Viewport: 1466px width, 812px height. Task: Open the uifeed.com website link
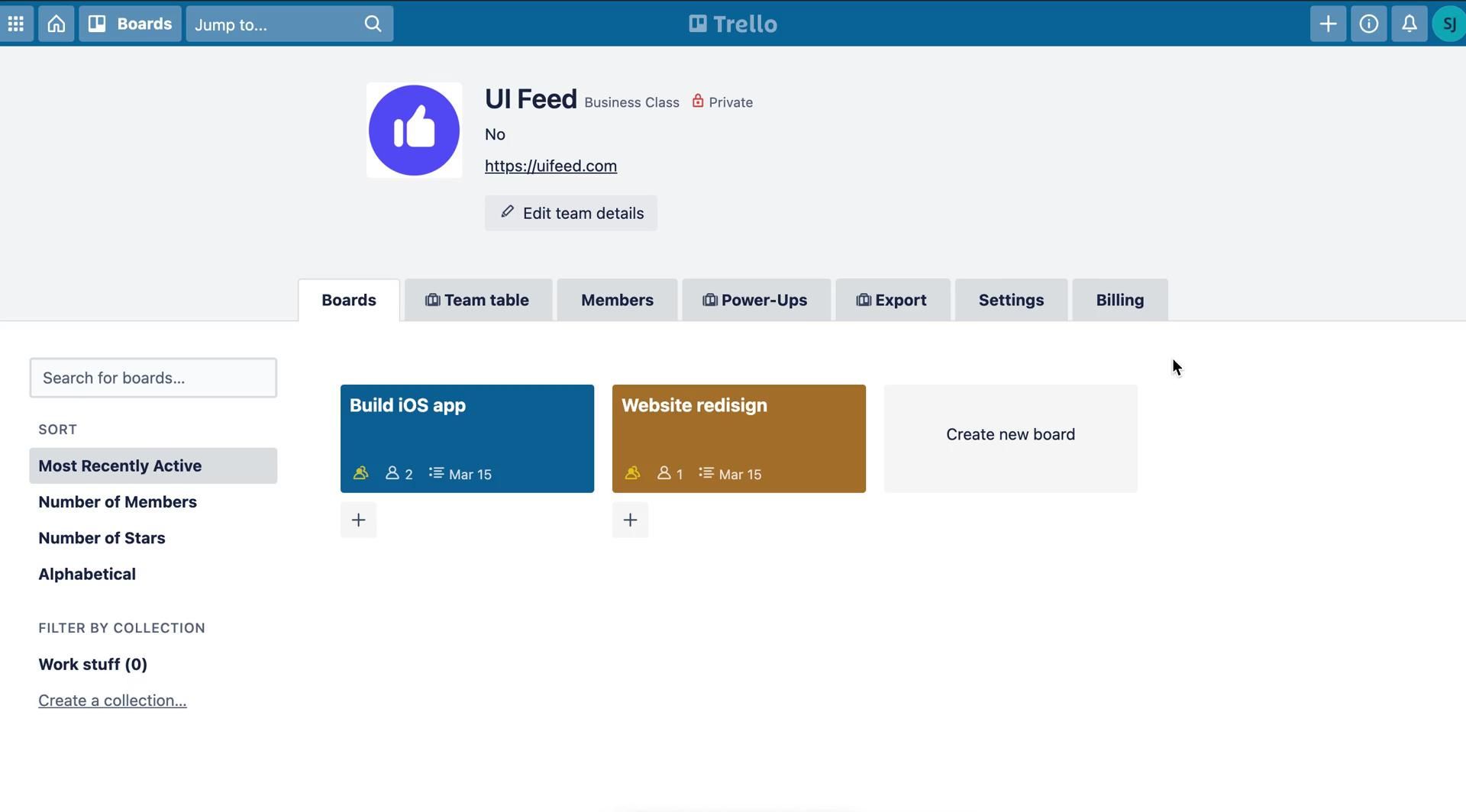[551, 166]
